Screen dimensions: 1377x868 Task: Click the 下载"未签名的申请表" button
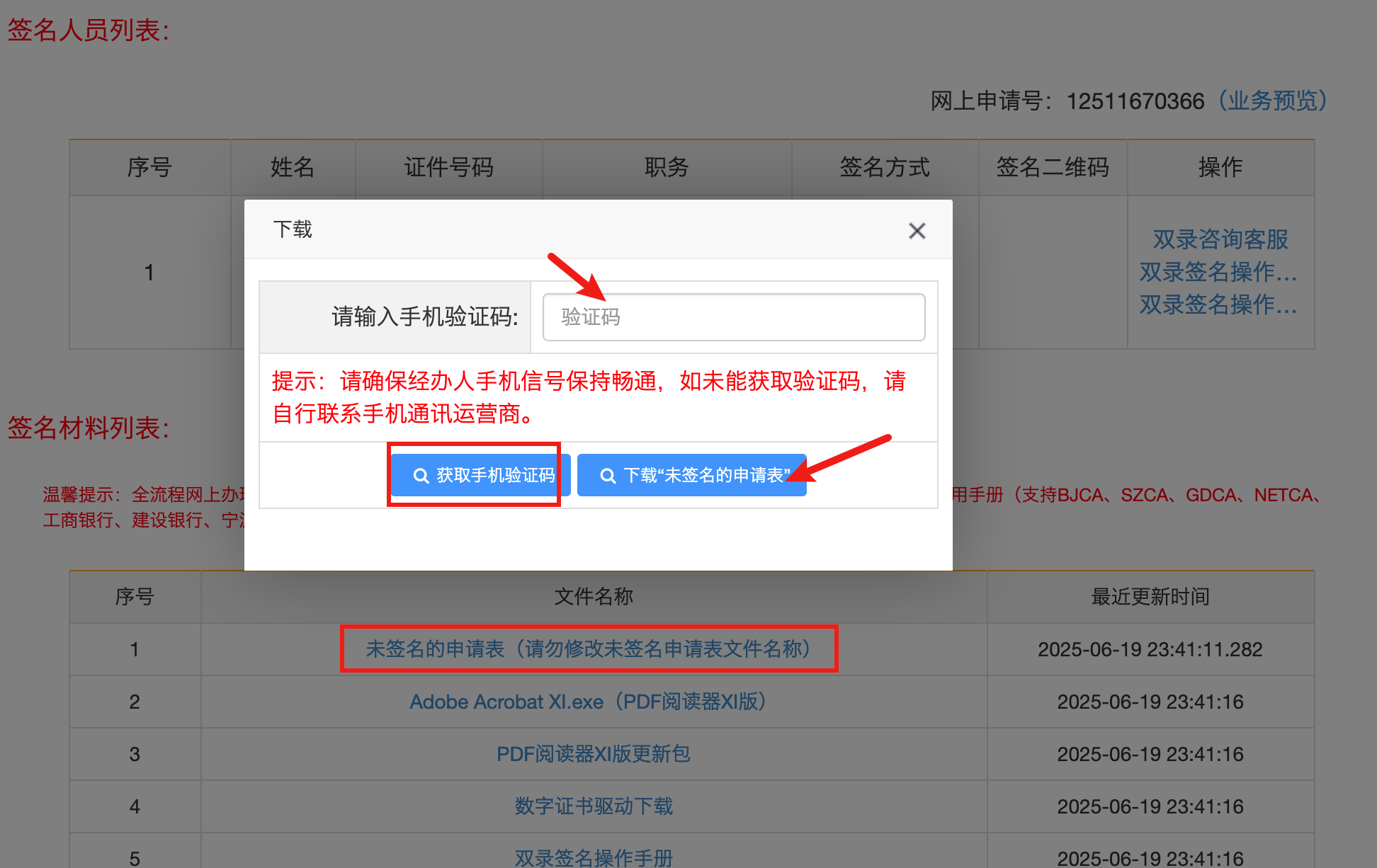point(692,475)
